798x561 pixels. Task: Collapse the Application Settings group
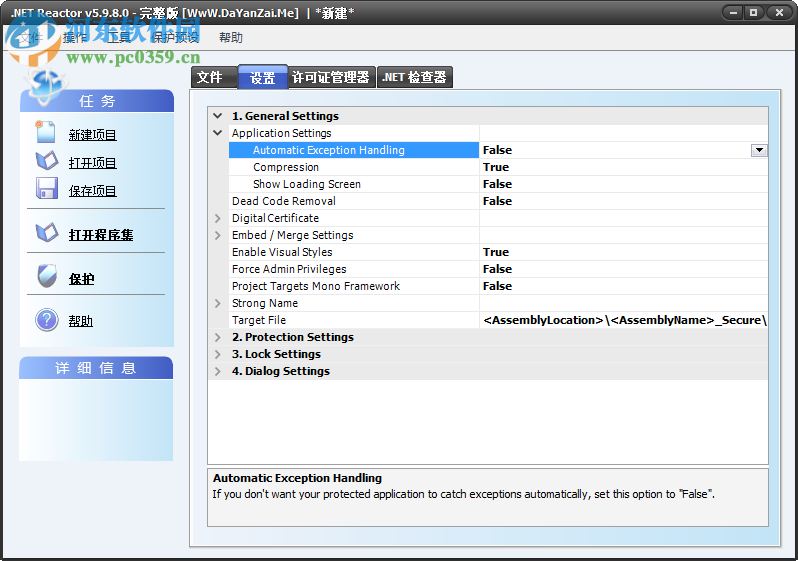(x=218, y=133)
